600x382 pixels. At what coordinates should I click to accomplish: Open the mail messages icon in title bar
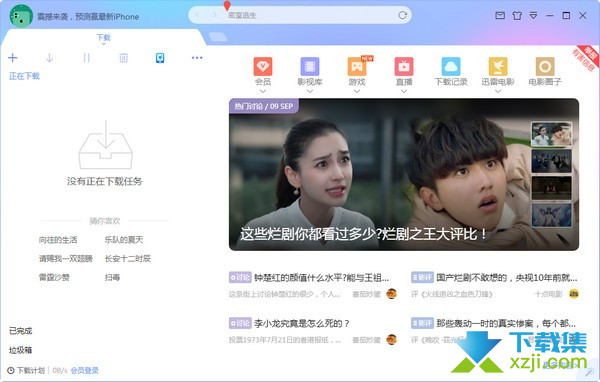pos(500,15)
